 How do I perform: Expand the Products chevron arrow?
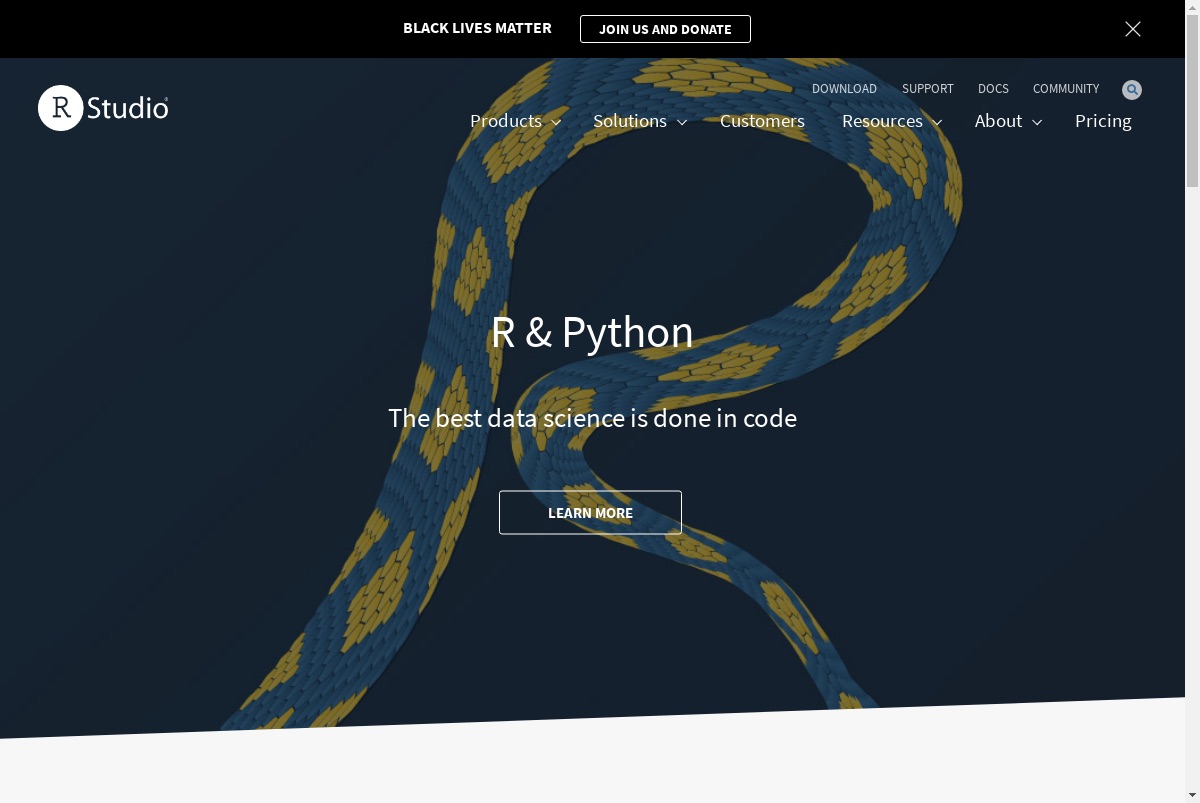tap(556, 122)
